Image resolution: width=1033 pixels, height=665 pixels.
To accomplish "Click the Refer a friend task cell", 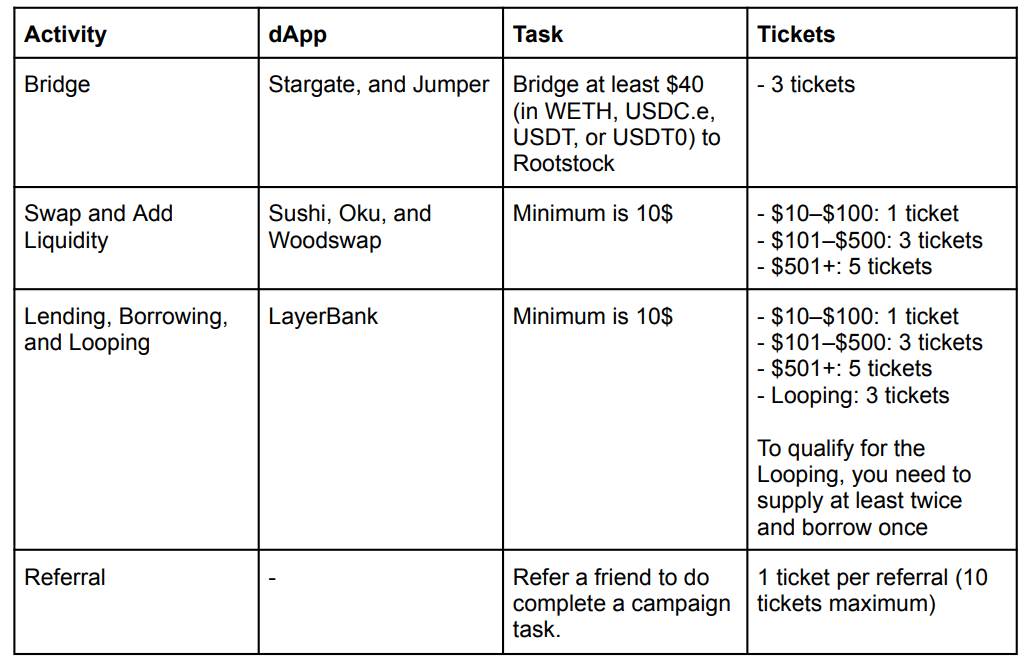I will [x=625, y=602].
